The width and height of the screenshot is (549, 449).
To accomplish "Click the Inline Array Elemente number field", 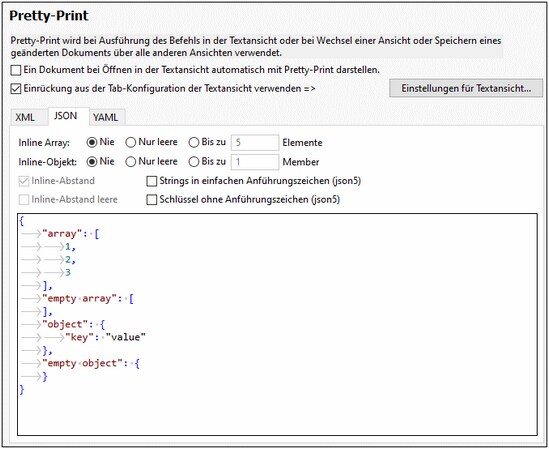I will (x=255, y=143).
